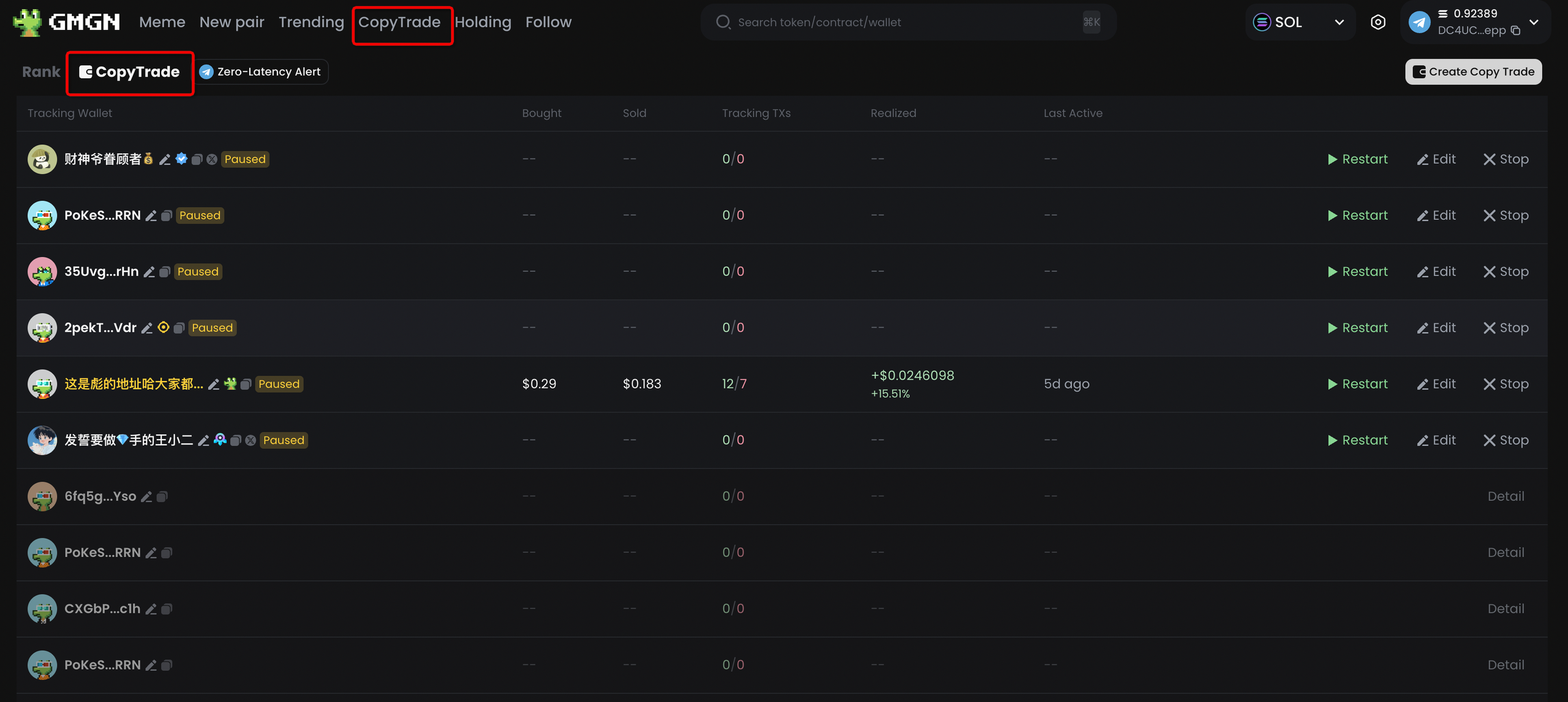
Task: Copy wallet address DC4UC...epp
Action: (1515, 31)
